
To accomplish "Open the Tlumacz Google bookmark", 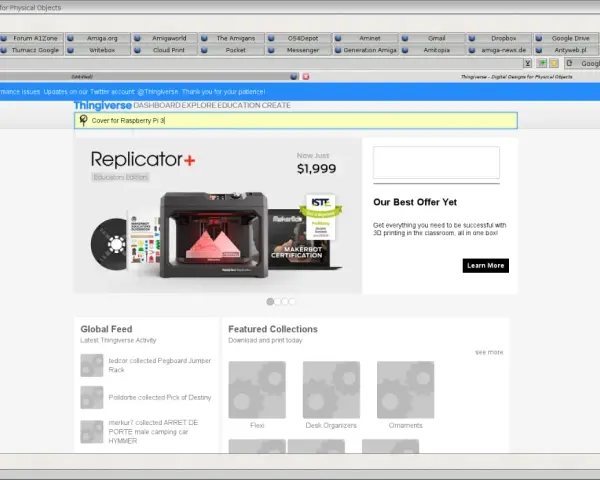I will [31, 50].
